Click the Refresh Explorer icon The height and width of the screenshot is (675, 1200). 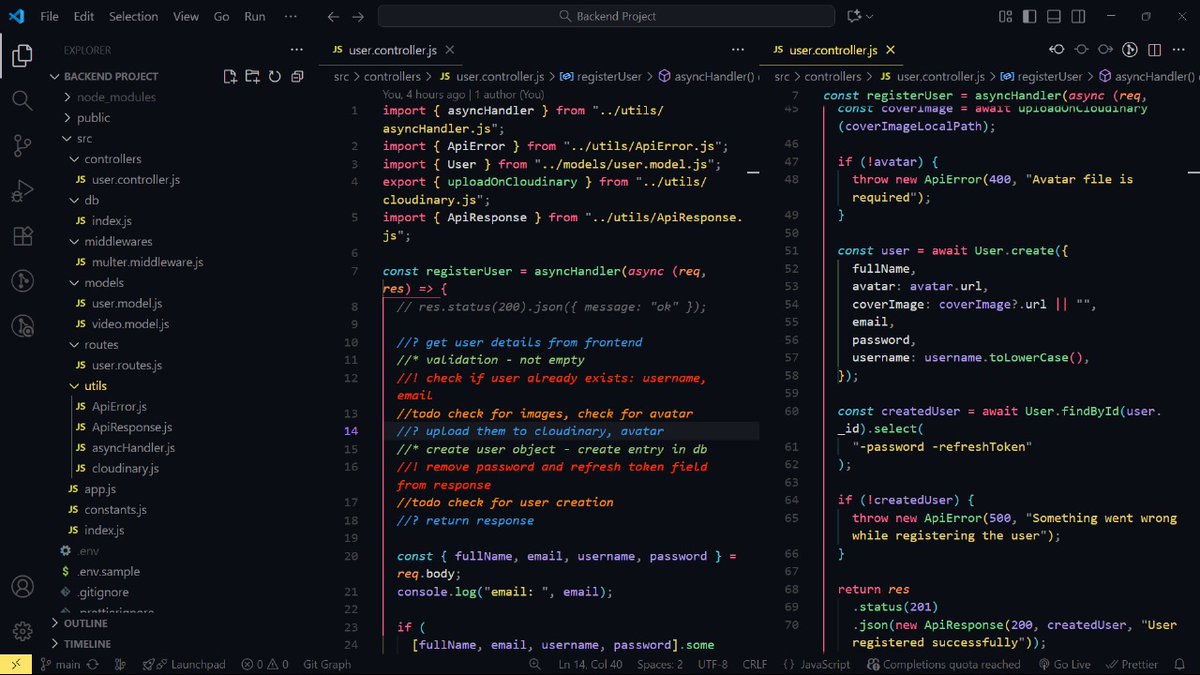point(274,76)
